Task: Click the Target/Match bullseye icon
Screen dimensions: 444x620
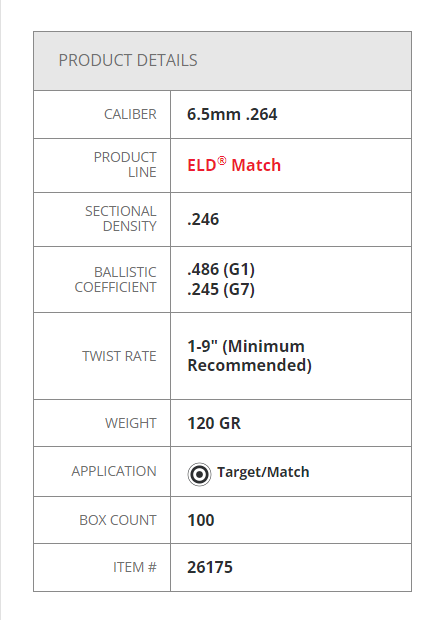Action: (199, 474)
